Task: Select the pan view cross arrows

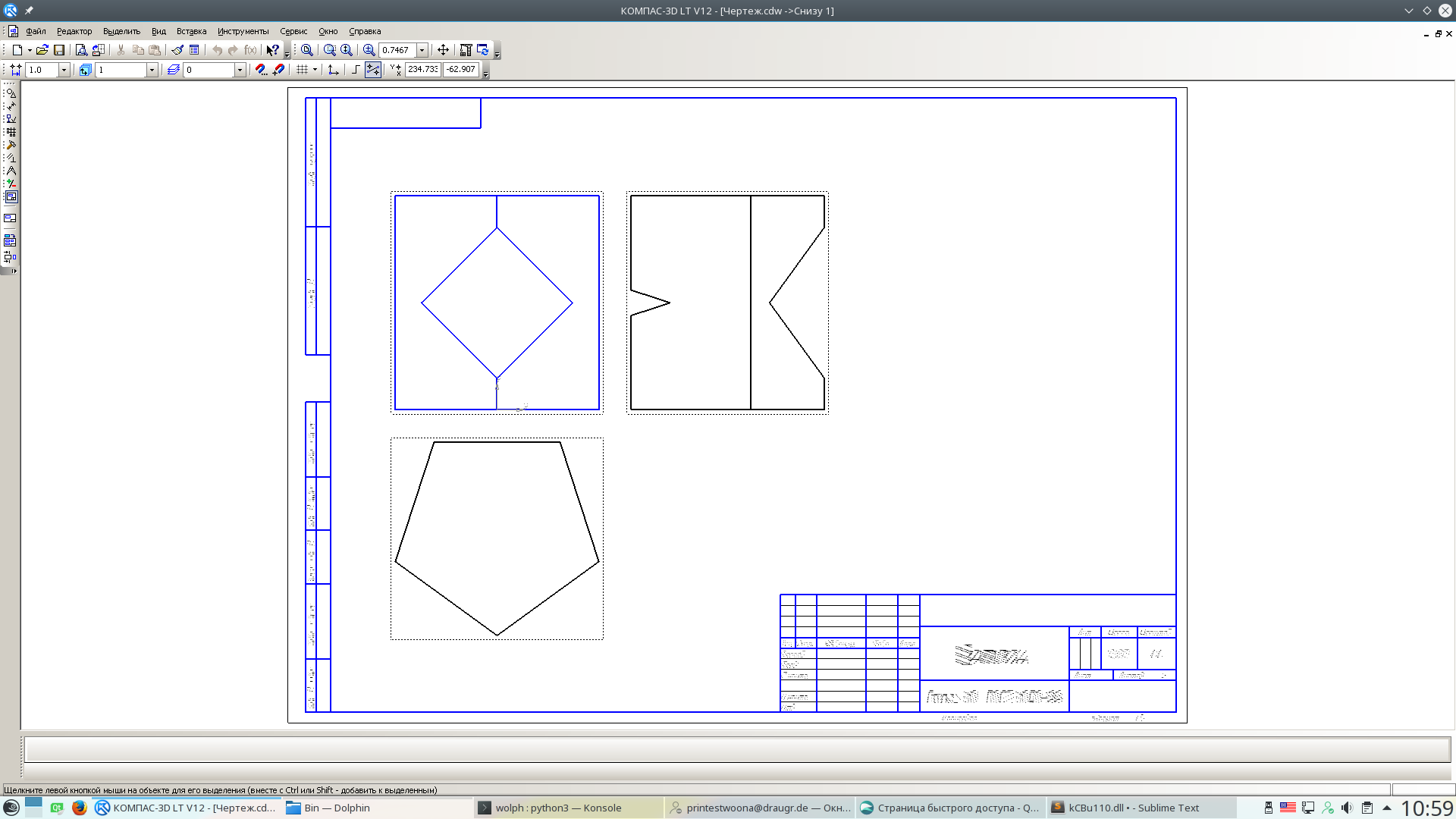Action: coord(444,50)
